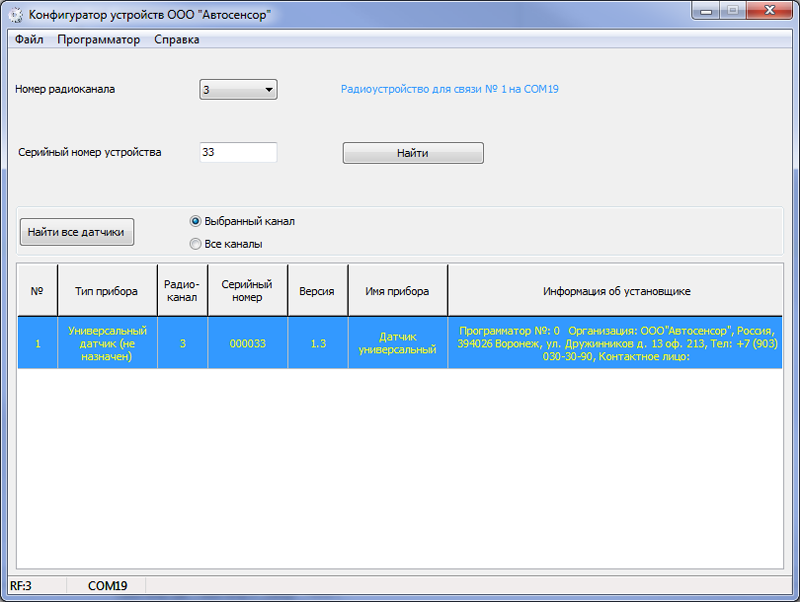Open the Файл menu
Screen dimensions: 800x602
point(29,40)
